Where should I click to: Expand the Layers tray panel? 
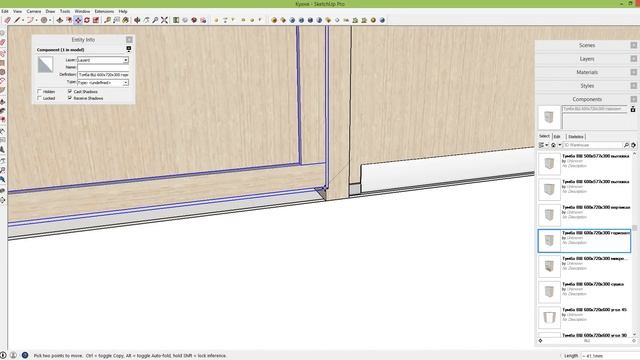coord(586,59)
